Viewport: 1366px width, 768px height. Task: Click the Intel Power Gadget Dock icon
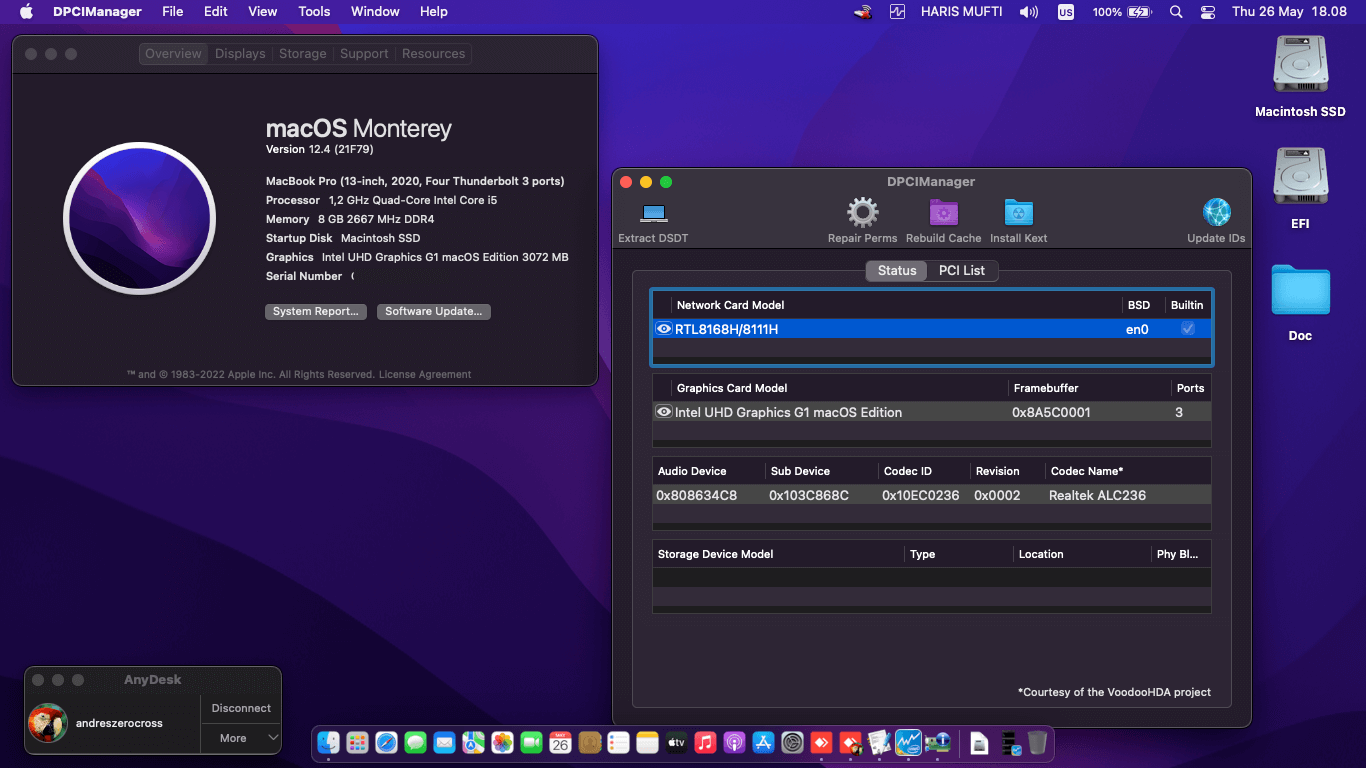click(908, 742)
